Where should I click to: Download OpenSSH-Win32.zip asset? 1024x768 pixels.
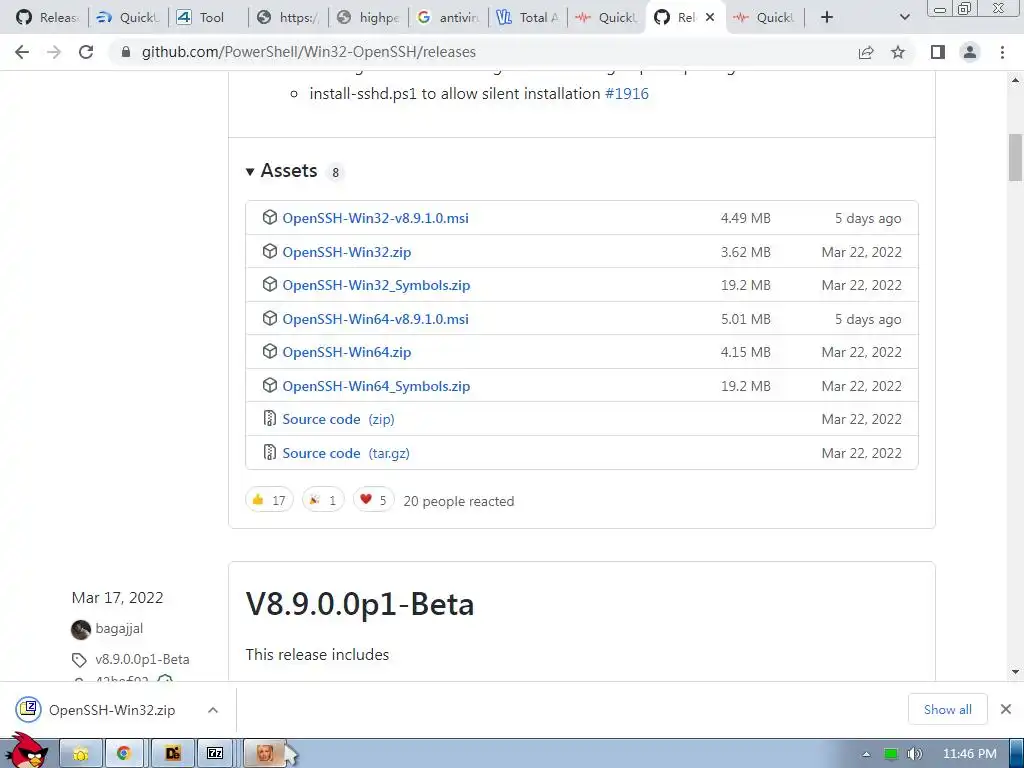pyautogui.click(x=347, y=252)
